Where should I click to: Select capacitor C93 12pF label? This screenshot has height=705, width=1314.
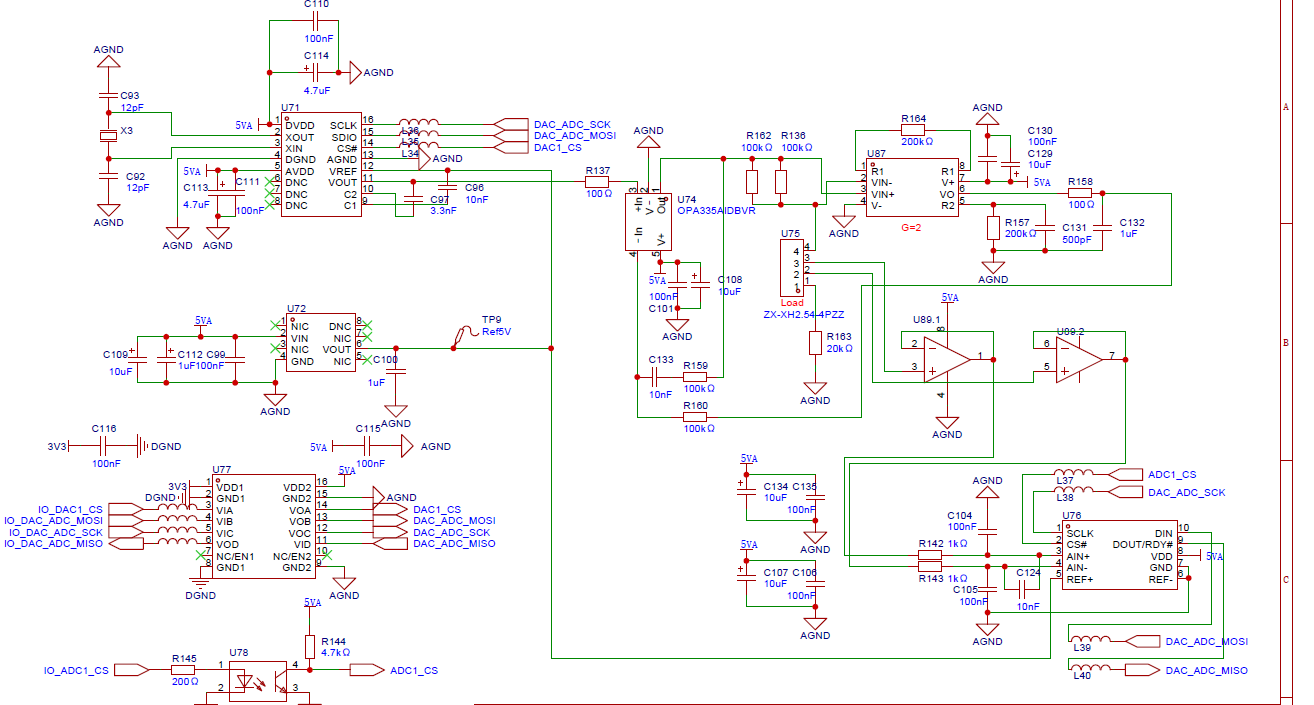point(132,100)
